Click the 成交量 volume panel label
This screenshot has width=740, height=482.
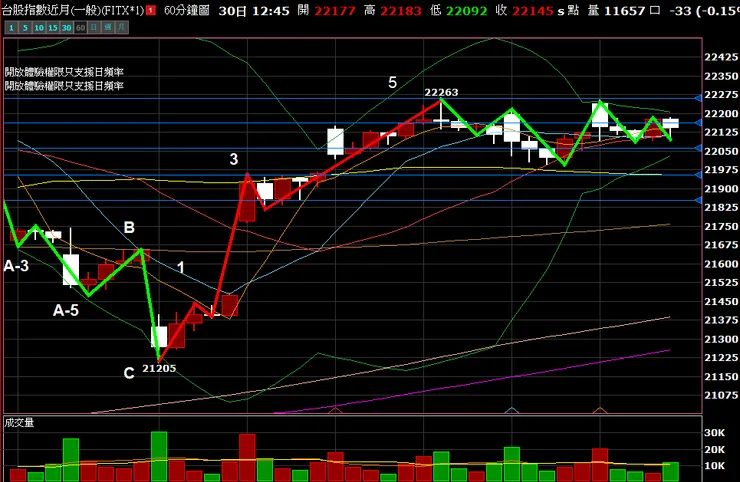19,423
